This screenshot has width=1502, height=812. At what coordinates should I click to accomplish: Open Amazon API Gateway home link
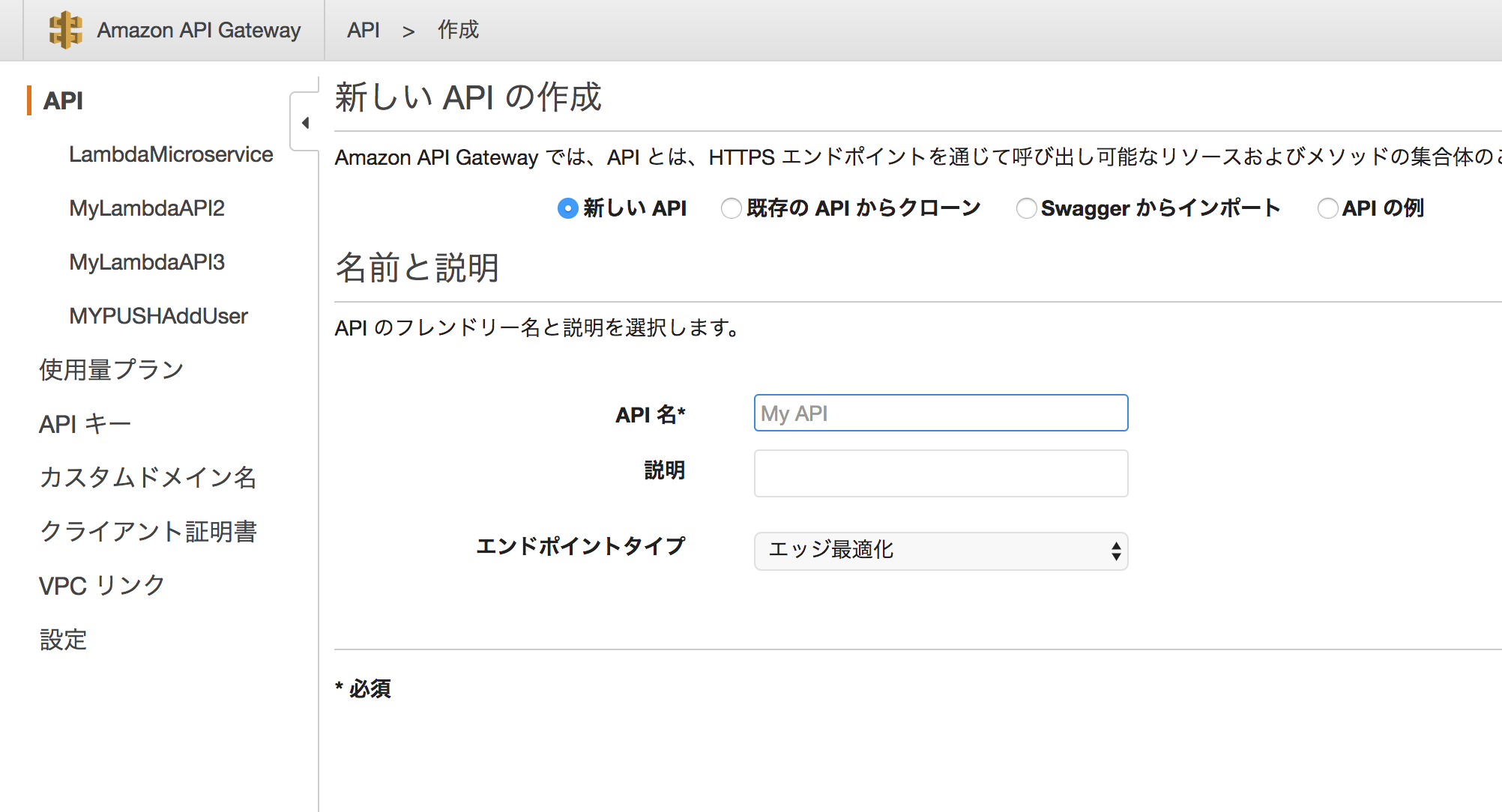point(199,30)
